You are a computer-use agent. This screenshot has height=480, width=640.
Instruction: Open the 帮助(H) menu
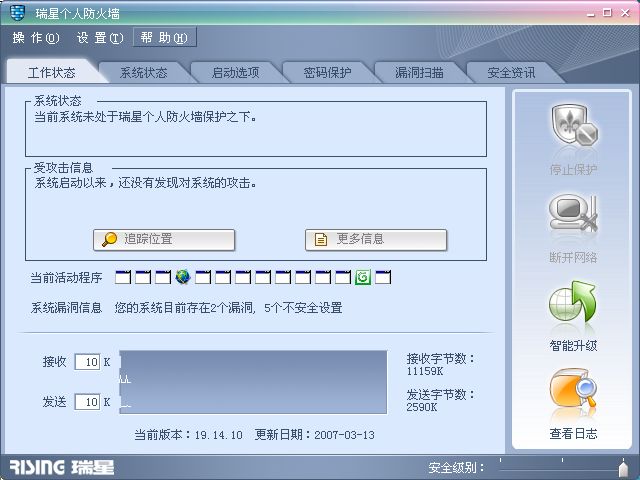pos(164,38)
